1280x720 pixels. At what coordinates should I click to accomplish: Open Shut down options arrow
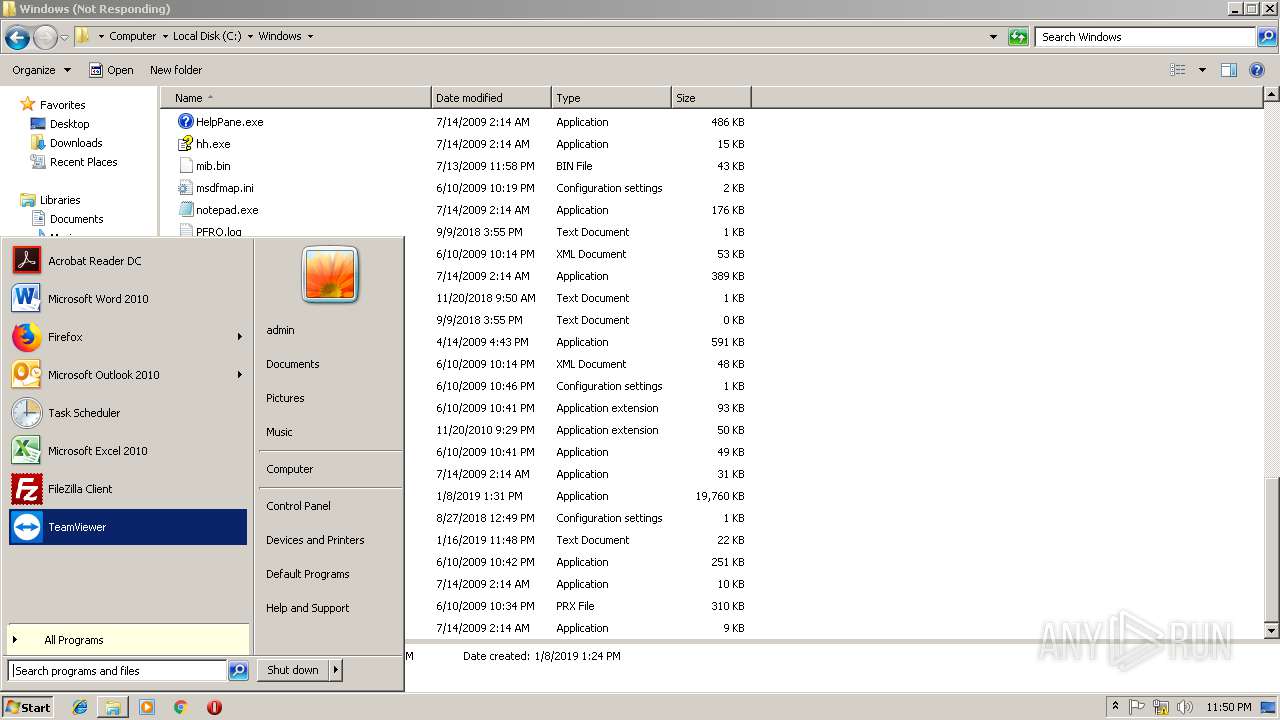(336, 671)
